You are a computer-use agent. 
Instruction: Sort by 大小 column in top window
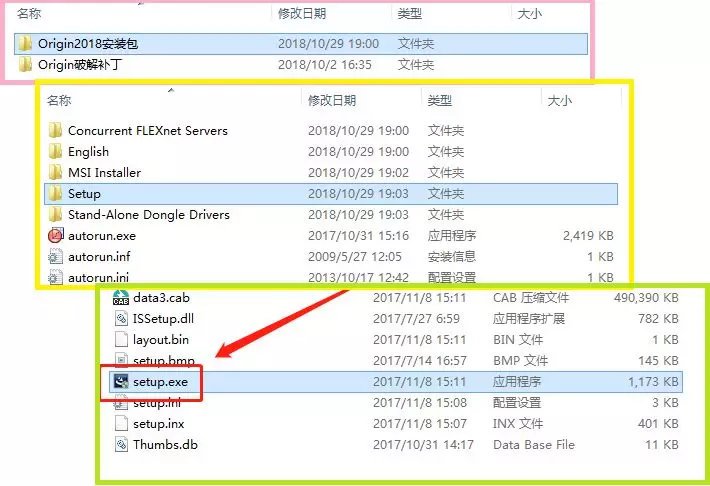pyautogui.click(x=529, y=14)
